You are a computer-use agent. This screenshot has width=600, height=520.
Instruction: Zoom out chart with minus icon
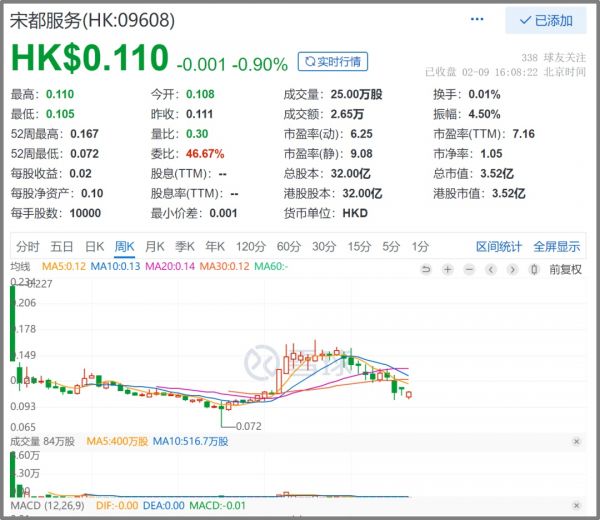469,270
